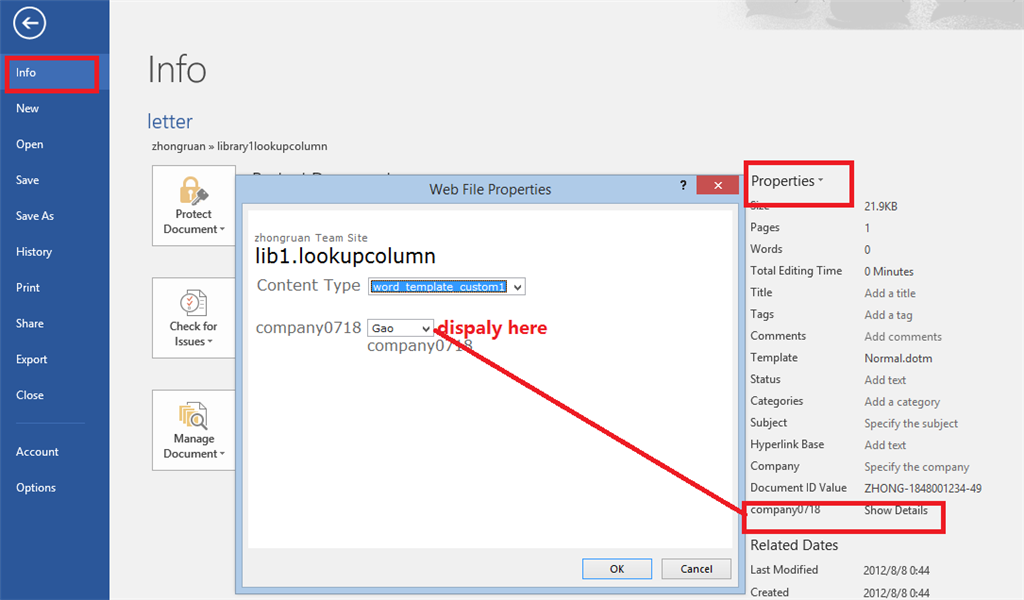This screenshot has width=1024, height=600.
Task: Click the 0 Minutes editing time value
Action: (x=889, y=272)
